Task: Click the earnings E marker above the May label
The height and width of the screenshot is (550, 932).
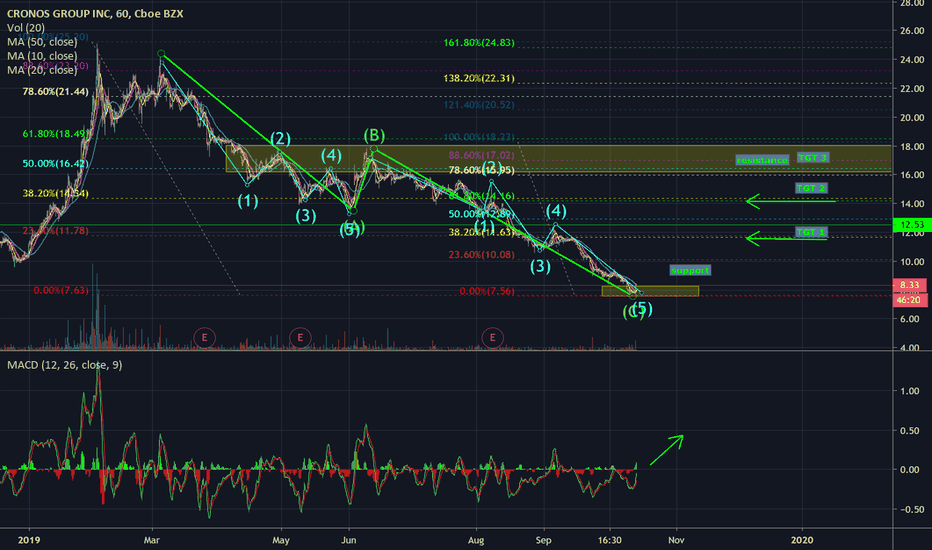Action: [300, 338]
